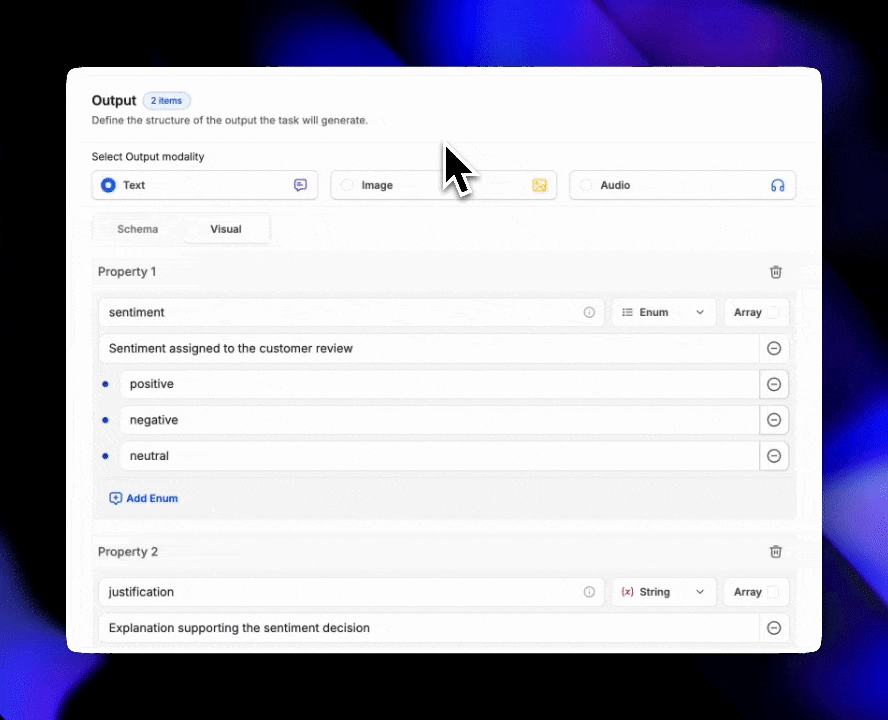The image size is (888, 720).
Task: Switch to the Schema tab
Action: 138,229
